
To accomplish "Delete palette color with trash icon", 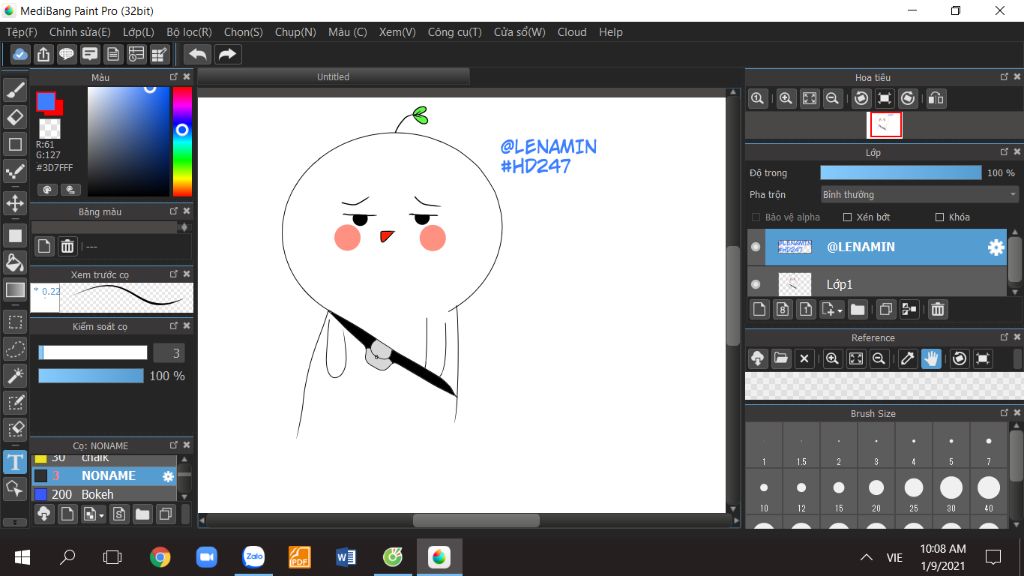I will [x=67, y=246].
